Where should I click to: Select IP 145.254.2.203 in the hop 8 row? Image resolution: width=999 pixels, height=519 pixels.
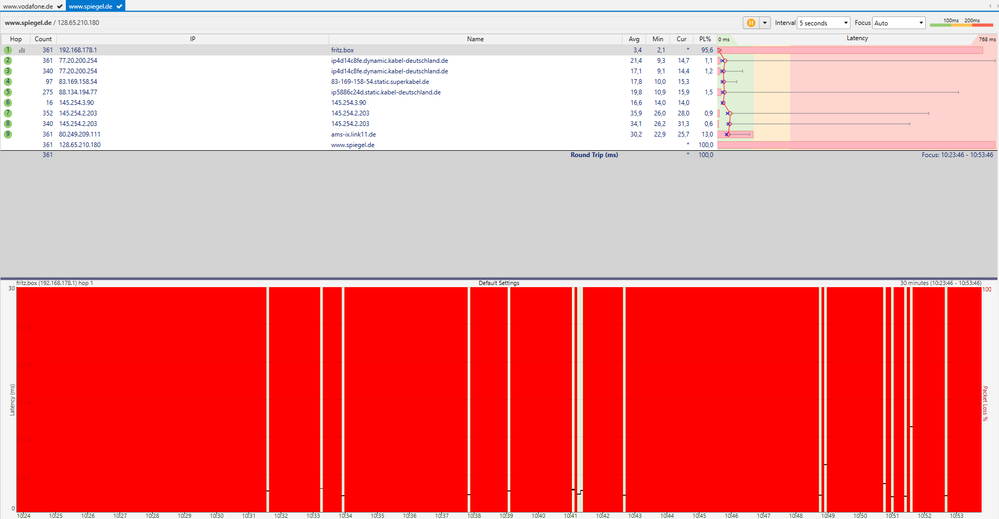click(78, 124)
